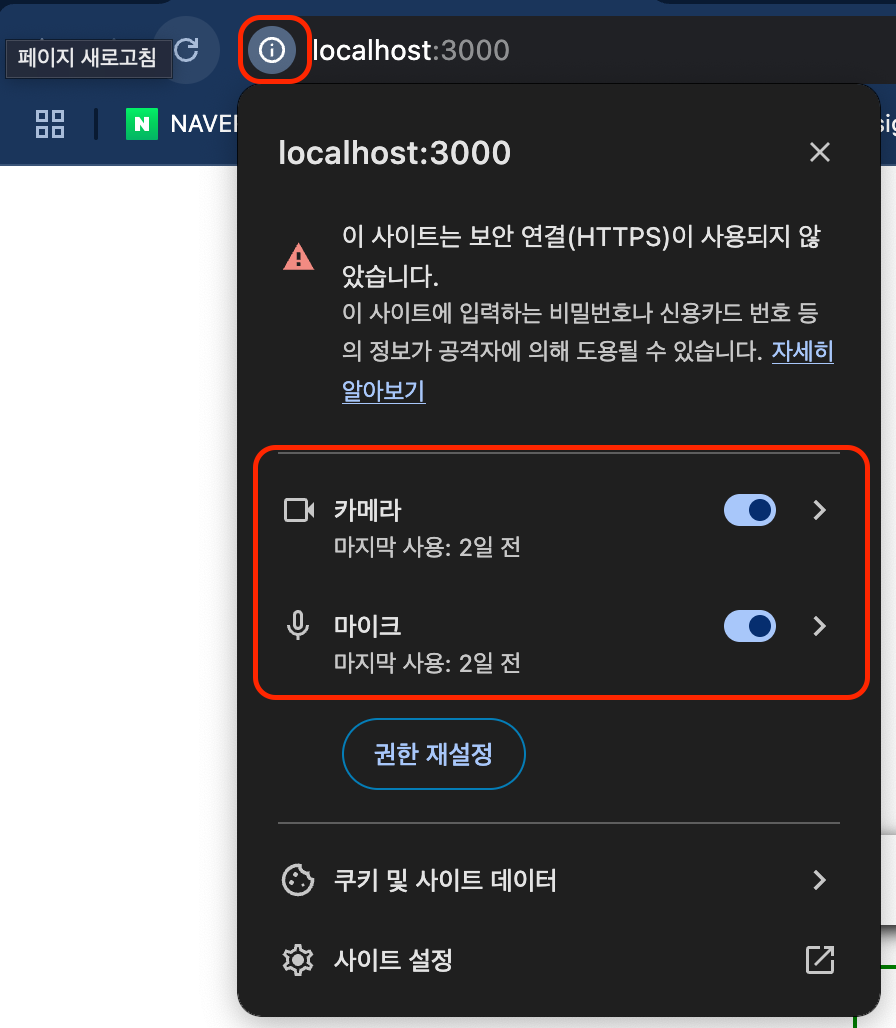This screenshot has width=896, height=1028.
Task: Click the localhost:3000 address bar text
Action: pos(411,50)
